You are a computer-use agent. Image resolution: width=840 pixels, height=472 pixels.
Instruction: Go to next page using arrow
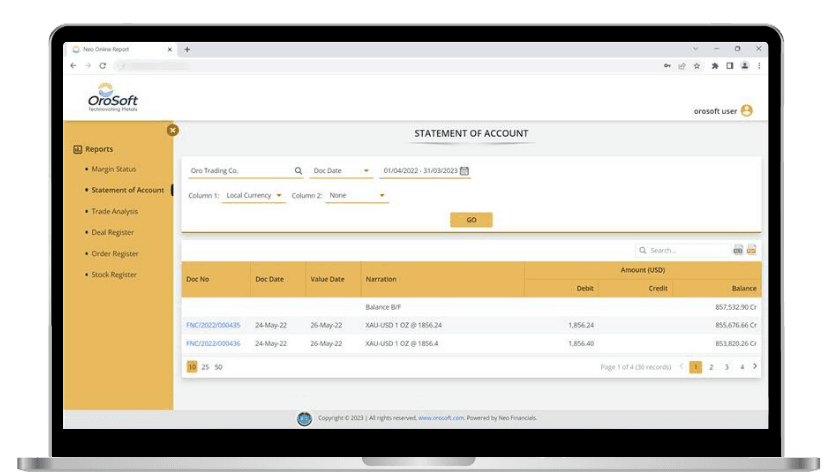point(755,367)
